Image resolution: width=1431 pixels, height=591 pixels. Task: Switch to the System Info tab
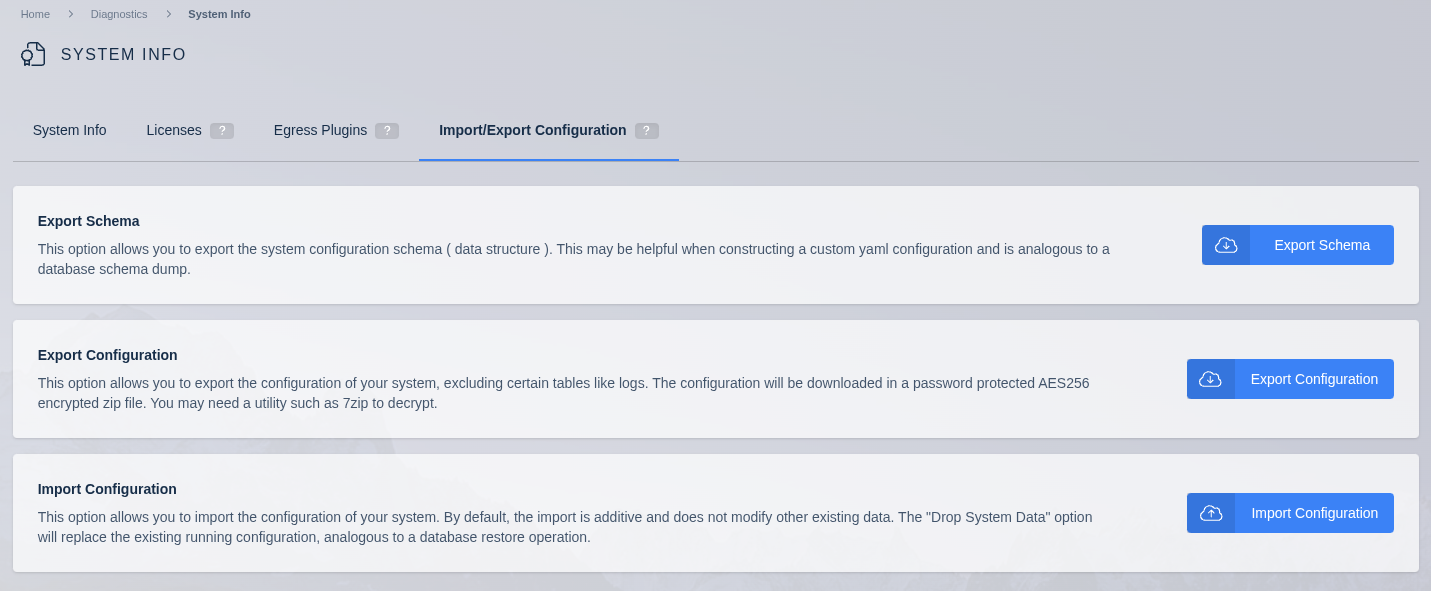(69, 130)
